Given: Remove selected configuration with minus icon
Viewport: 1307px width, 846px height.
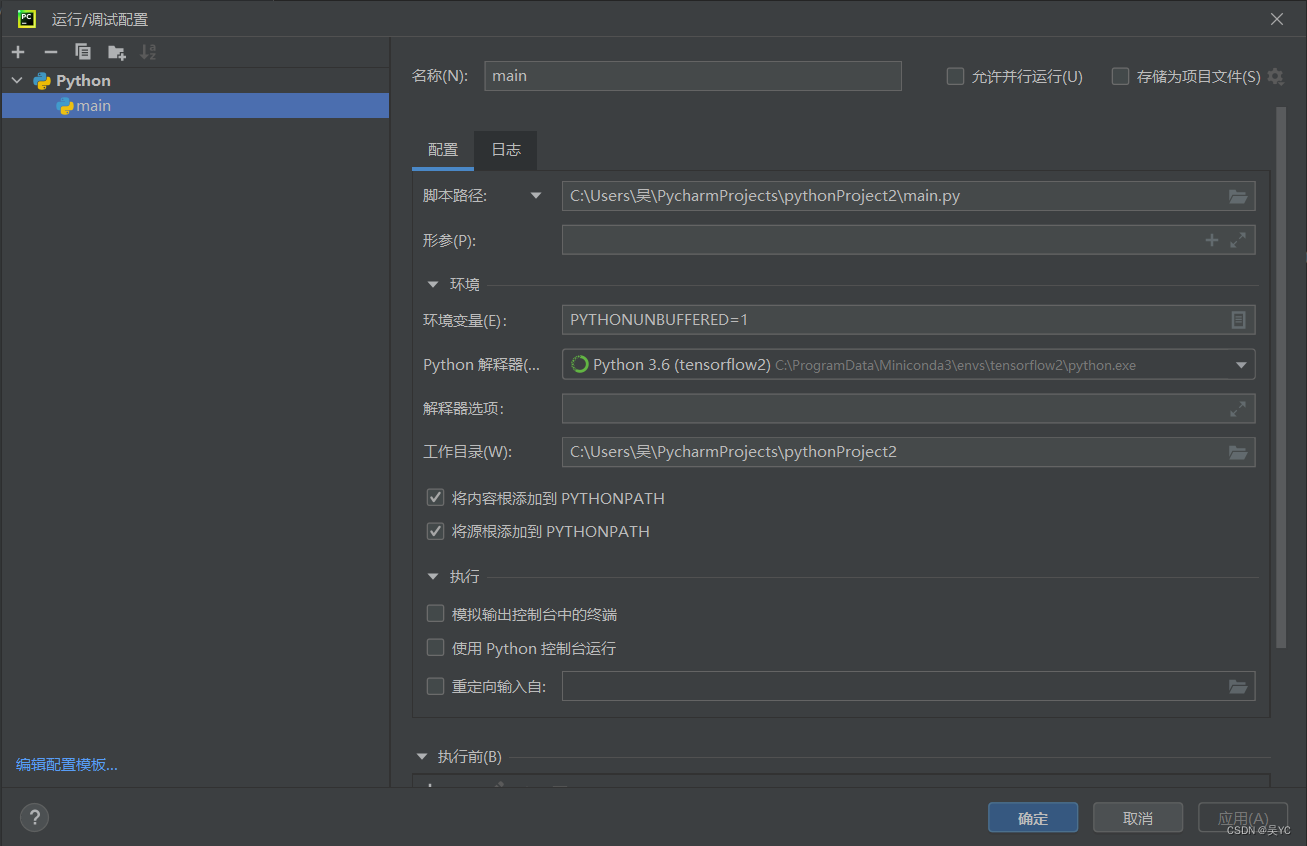Looking at the screenshot, I should 51,52.
